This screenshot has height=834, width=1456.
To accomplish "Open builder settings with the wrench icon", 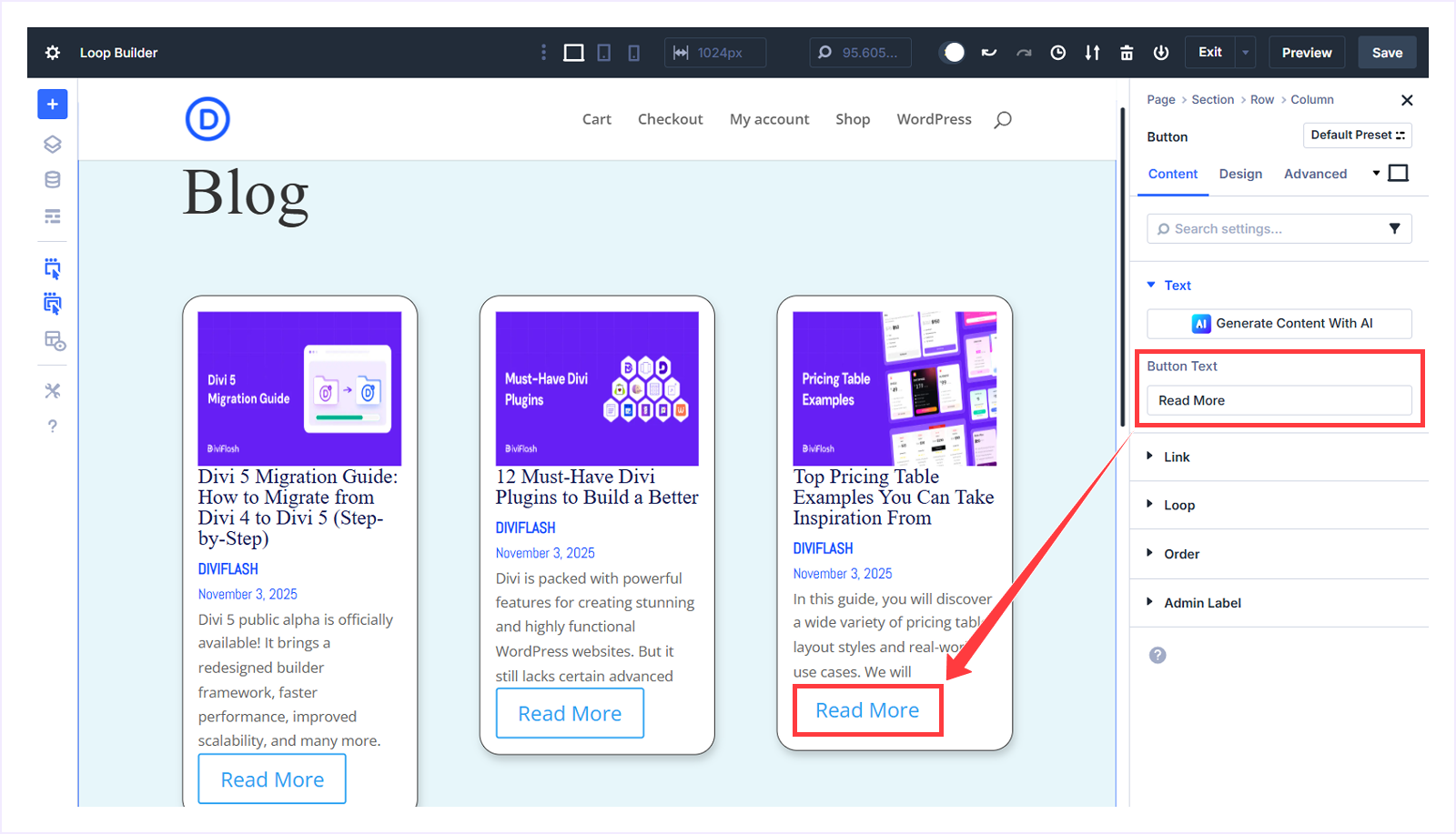I will (52, 390).
